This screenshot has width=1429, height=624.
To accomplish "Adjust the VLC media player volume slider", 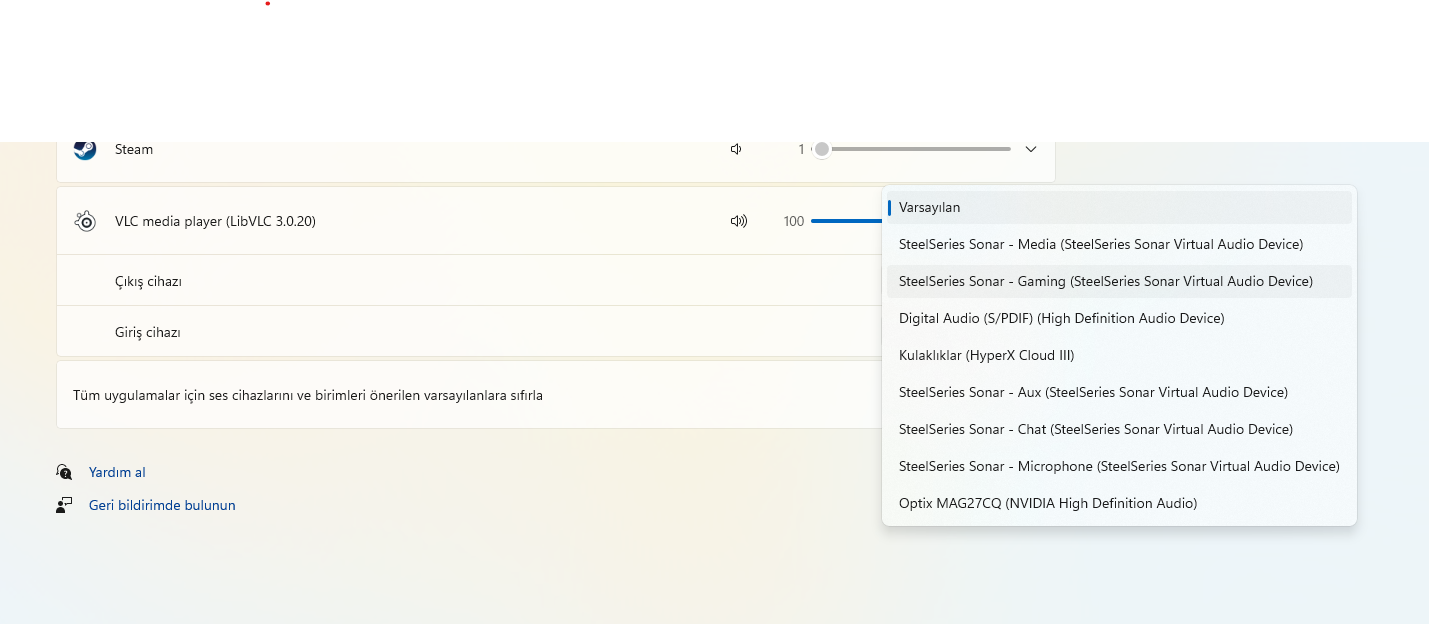I will pyautogui.click(x=846, y=221).
